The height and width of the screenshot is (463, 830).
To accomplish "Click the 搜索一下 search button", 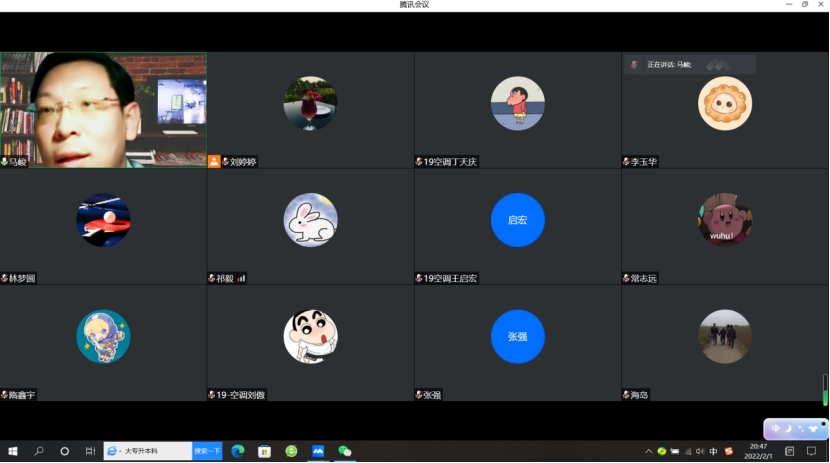I will click(x=207, y=451).
